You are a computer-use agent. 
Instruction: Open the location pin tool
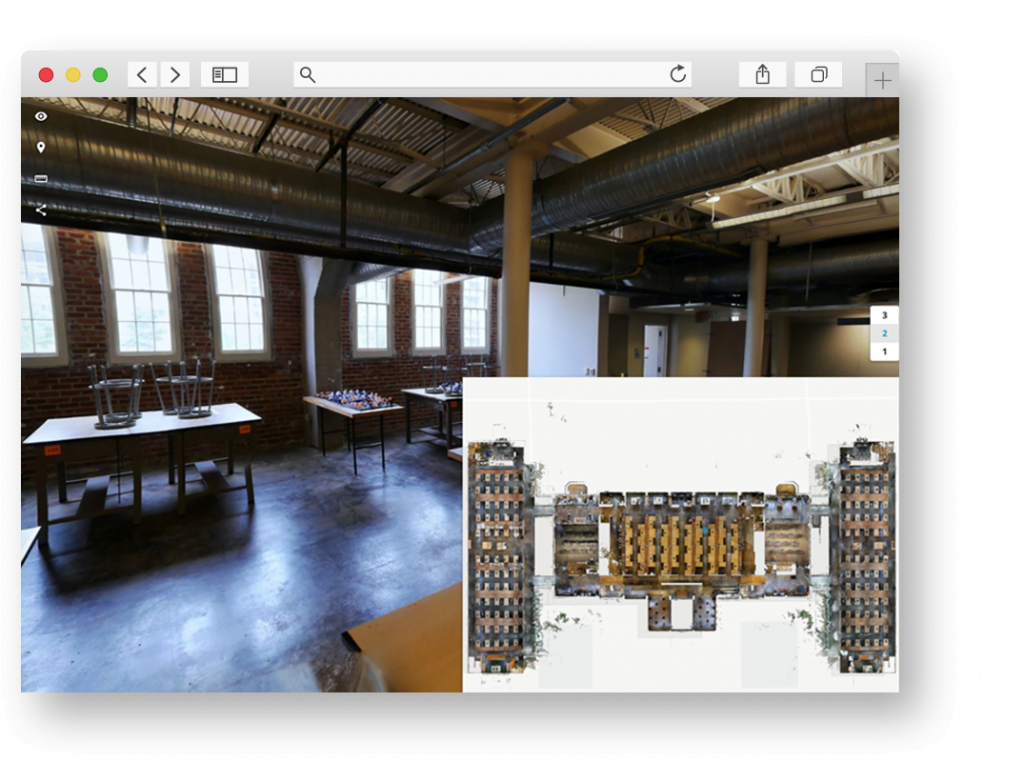41,148
